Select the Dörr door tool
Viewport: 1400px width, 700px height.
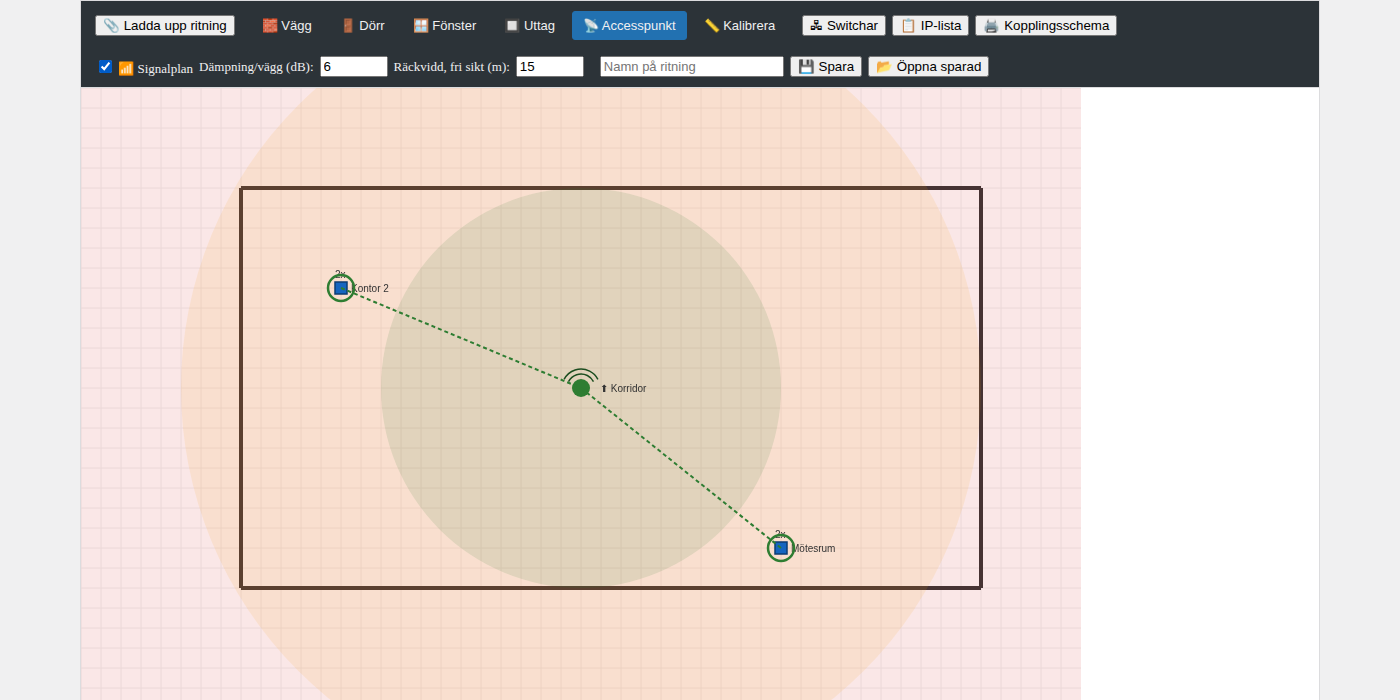pos(362,26)
